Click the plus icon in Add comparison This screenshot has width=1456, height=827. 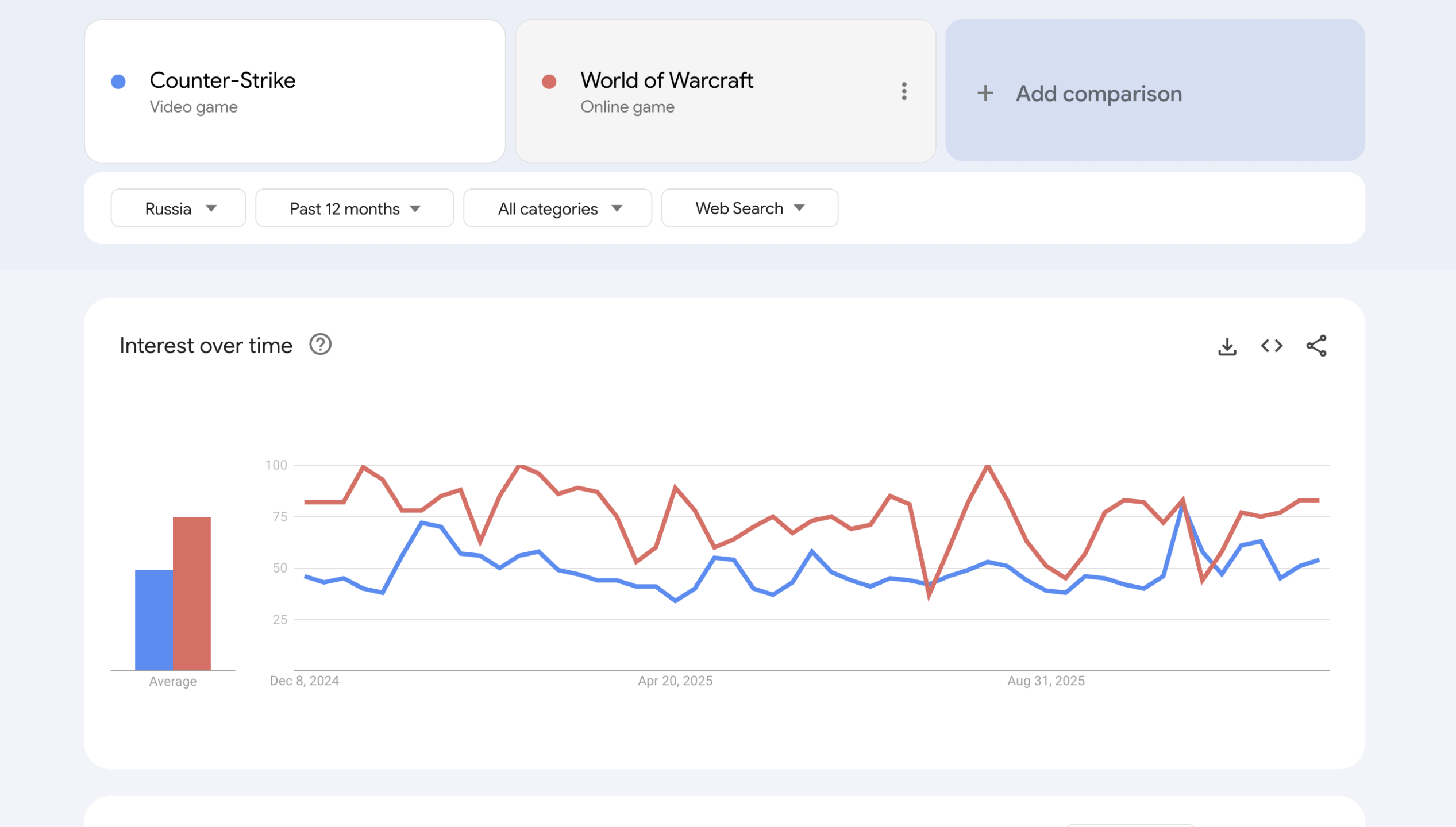click(x=985, y=93)
